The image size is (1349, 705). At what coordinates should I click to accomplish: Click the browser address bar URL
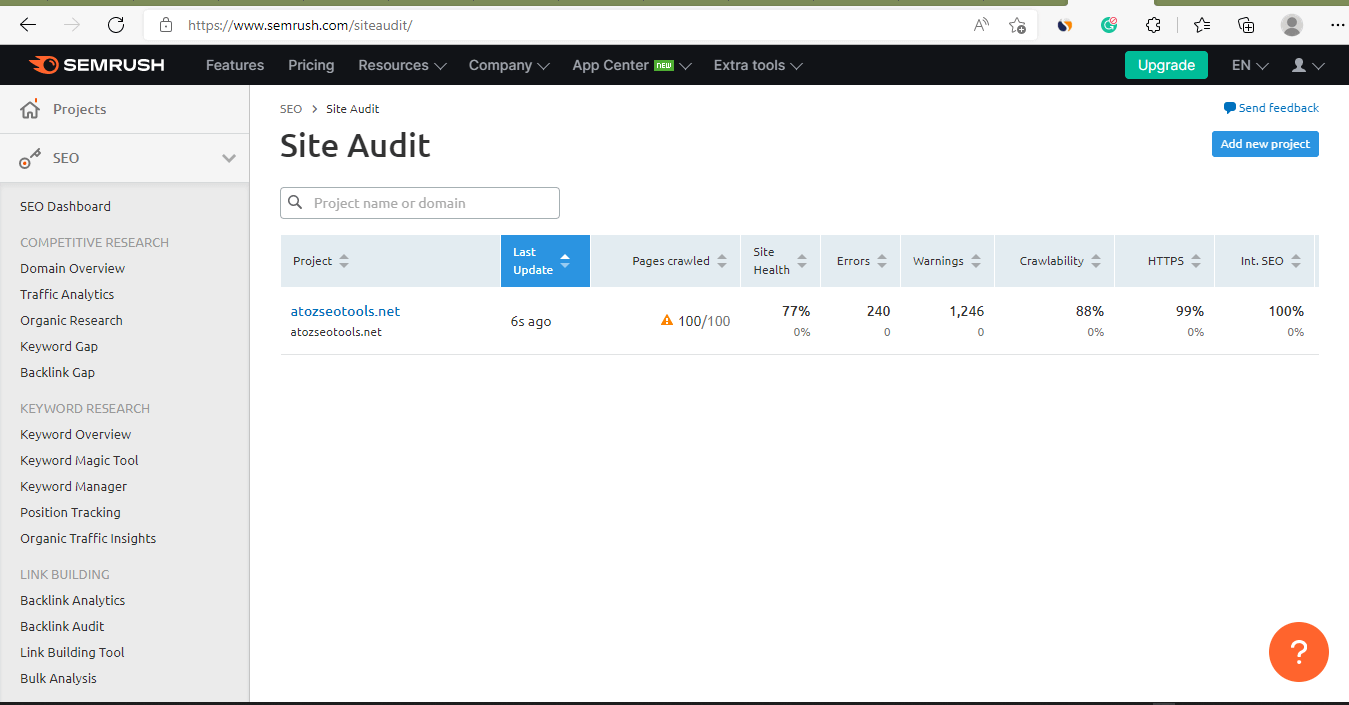[300, 25]
